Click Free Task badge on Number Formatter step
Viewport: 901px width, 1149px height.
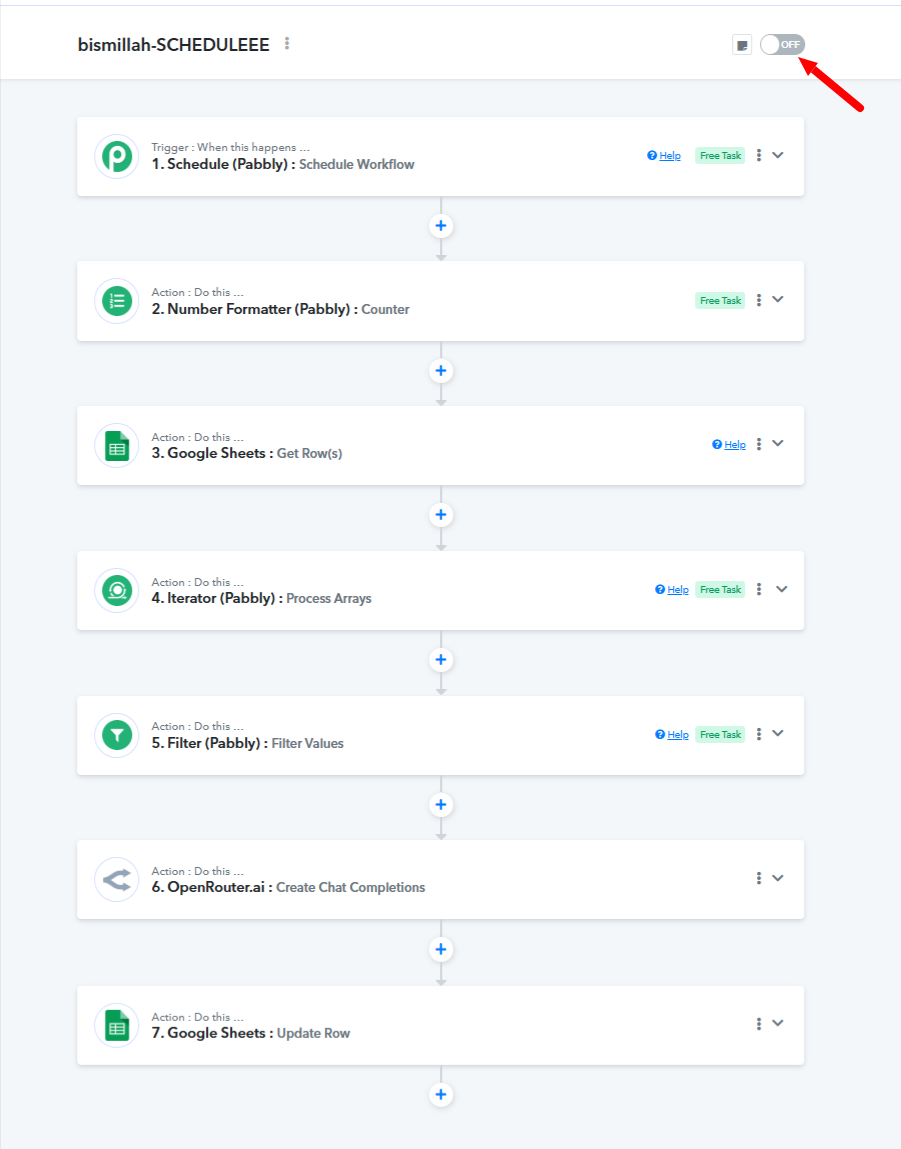point(720,300)
